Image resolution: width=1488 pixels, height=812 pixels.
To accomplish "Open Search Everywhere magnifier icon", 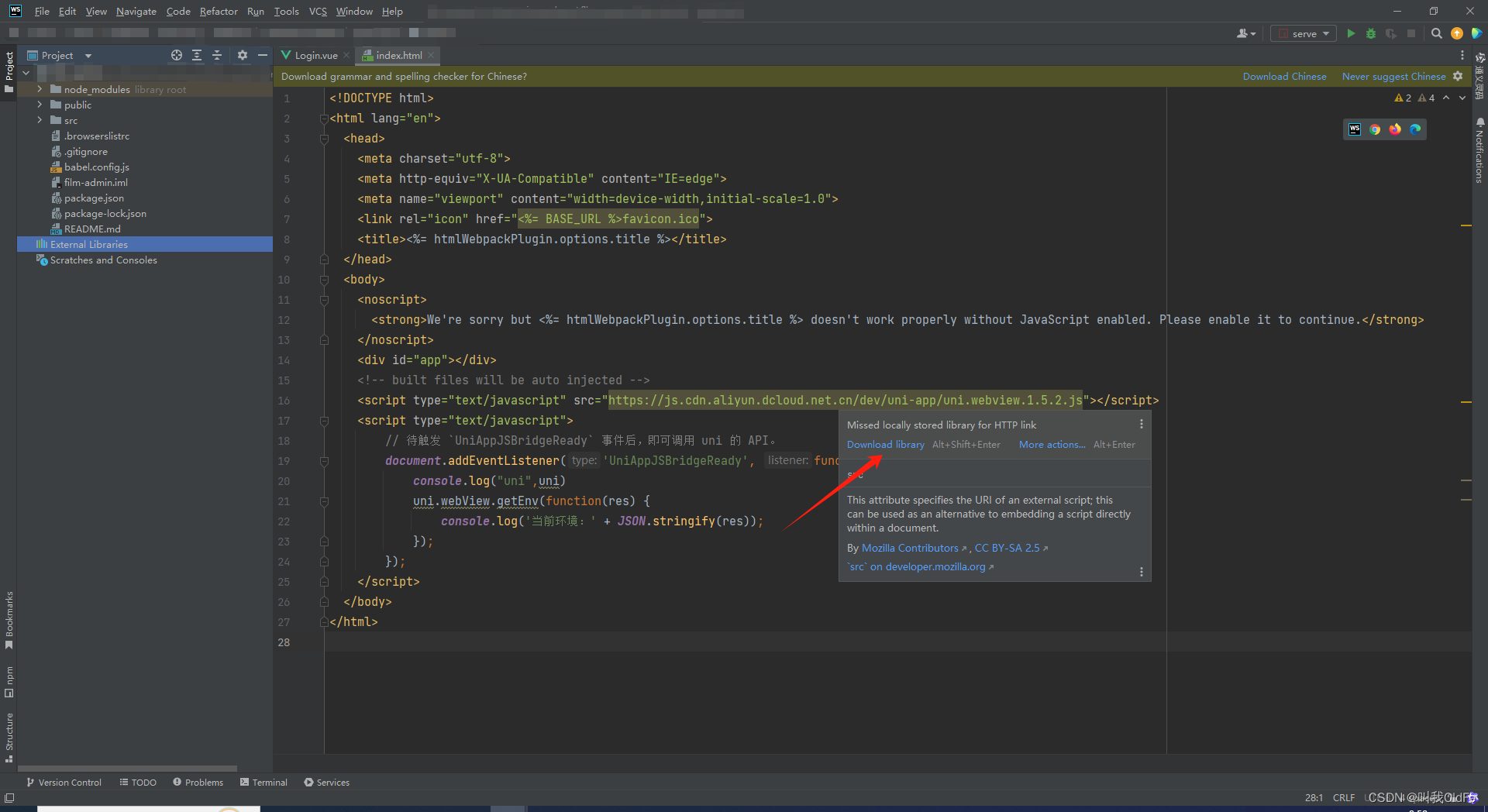I will (1436, 33).
